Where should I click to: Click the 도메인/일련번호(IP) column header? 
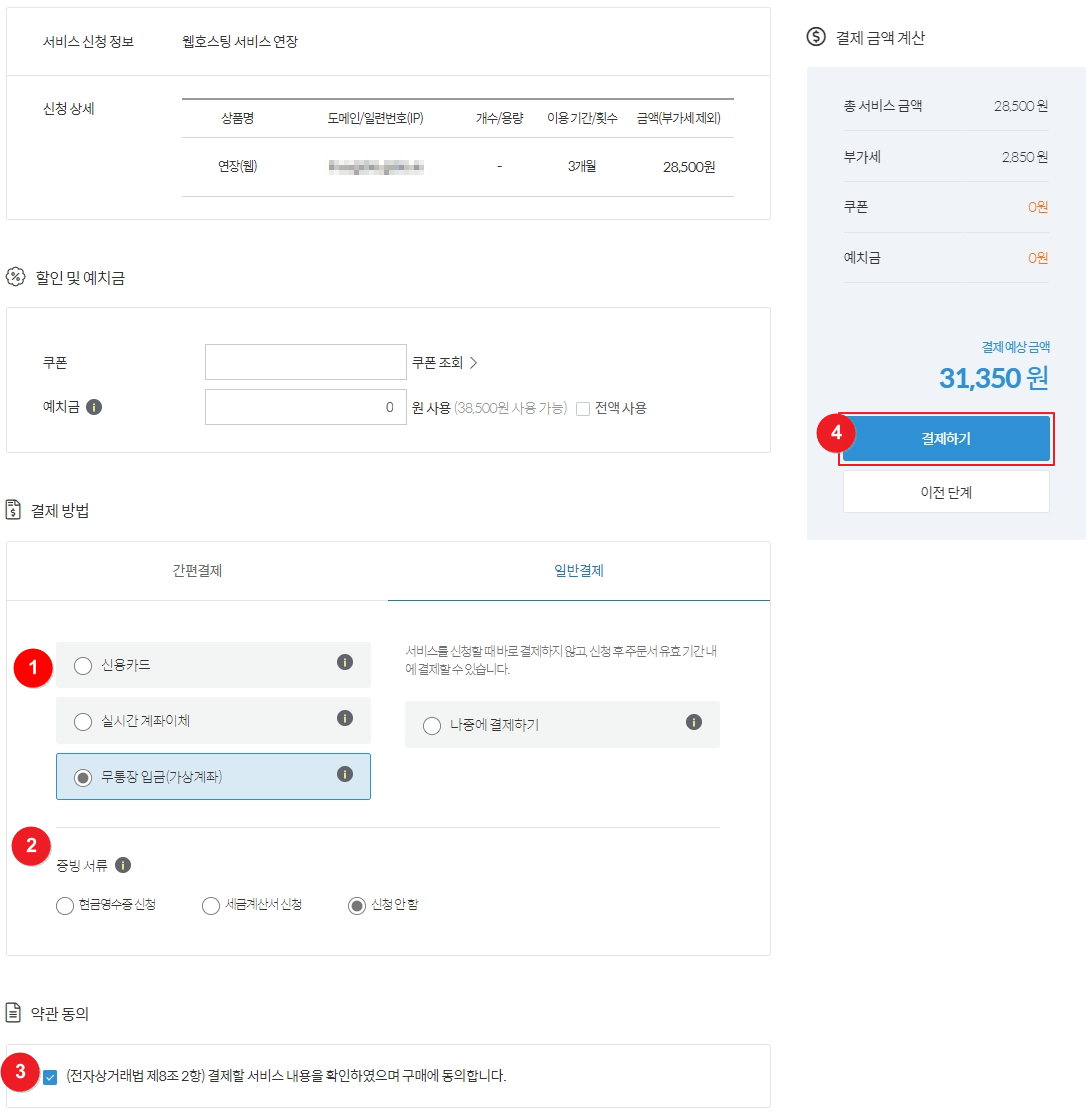375,118
